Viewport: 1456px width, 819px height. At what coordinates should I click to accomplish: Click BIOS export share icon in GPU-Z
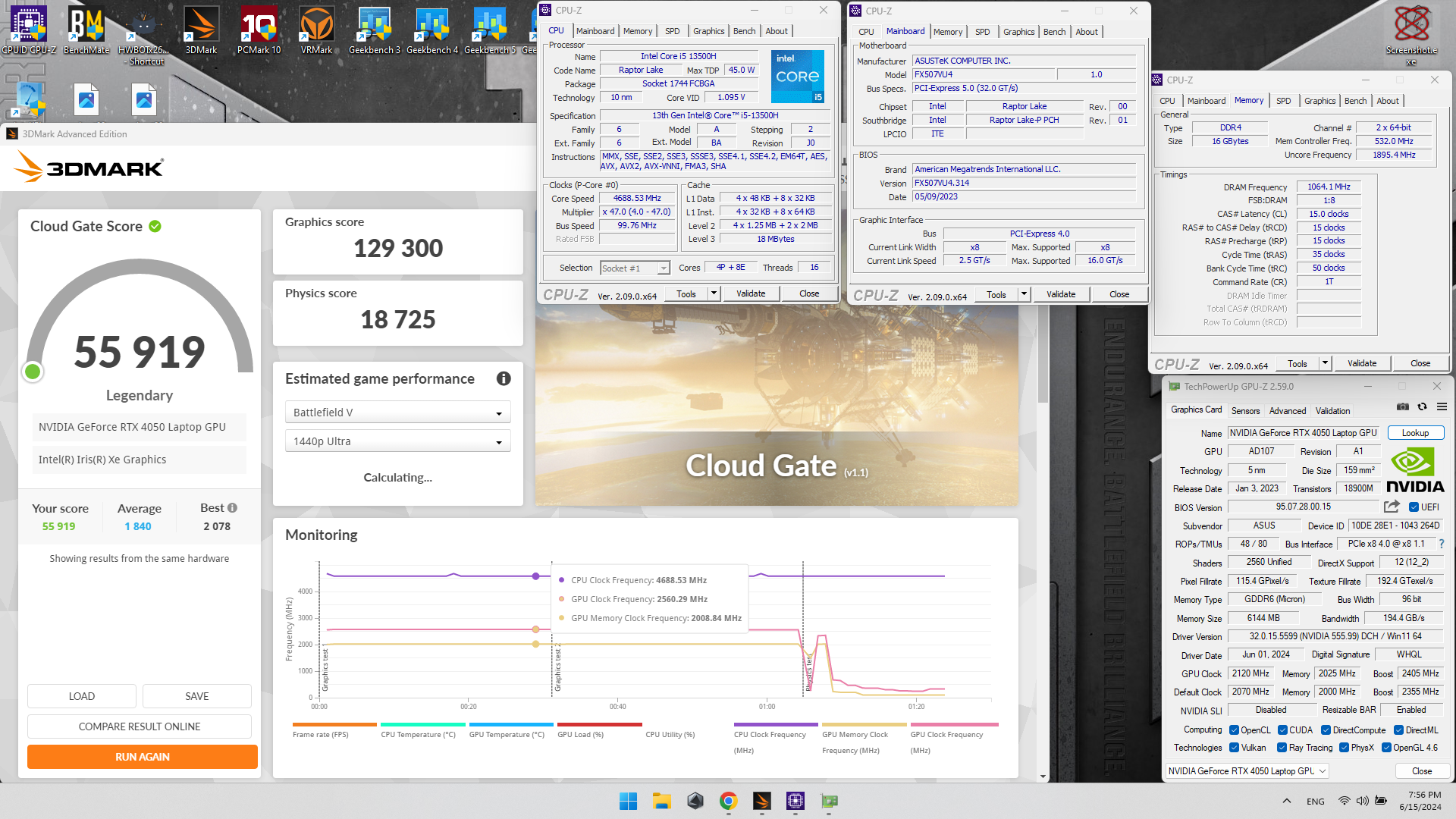click(x=1392, y=507)
